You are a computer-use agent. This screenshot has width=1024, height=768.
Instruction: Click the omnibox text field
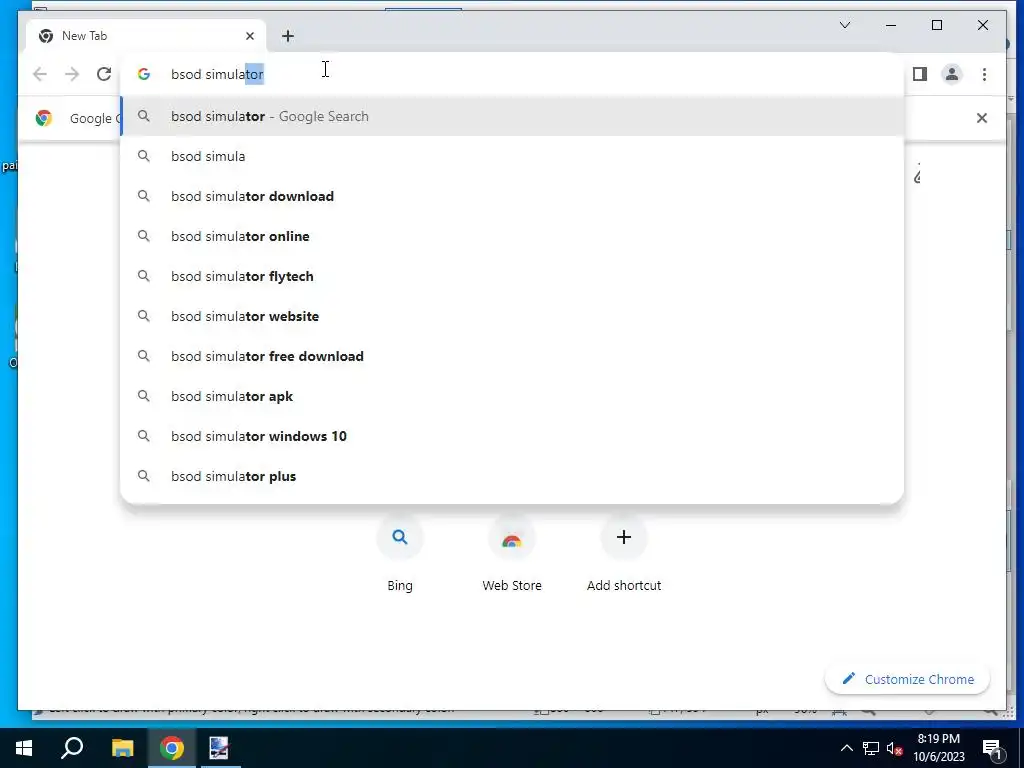(x=512, y=74)
